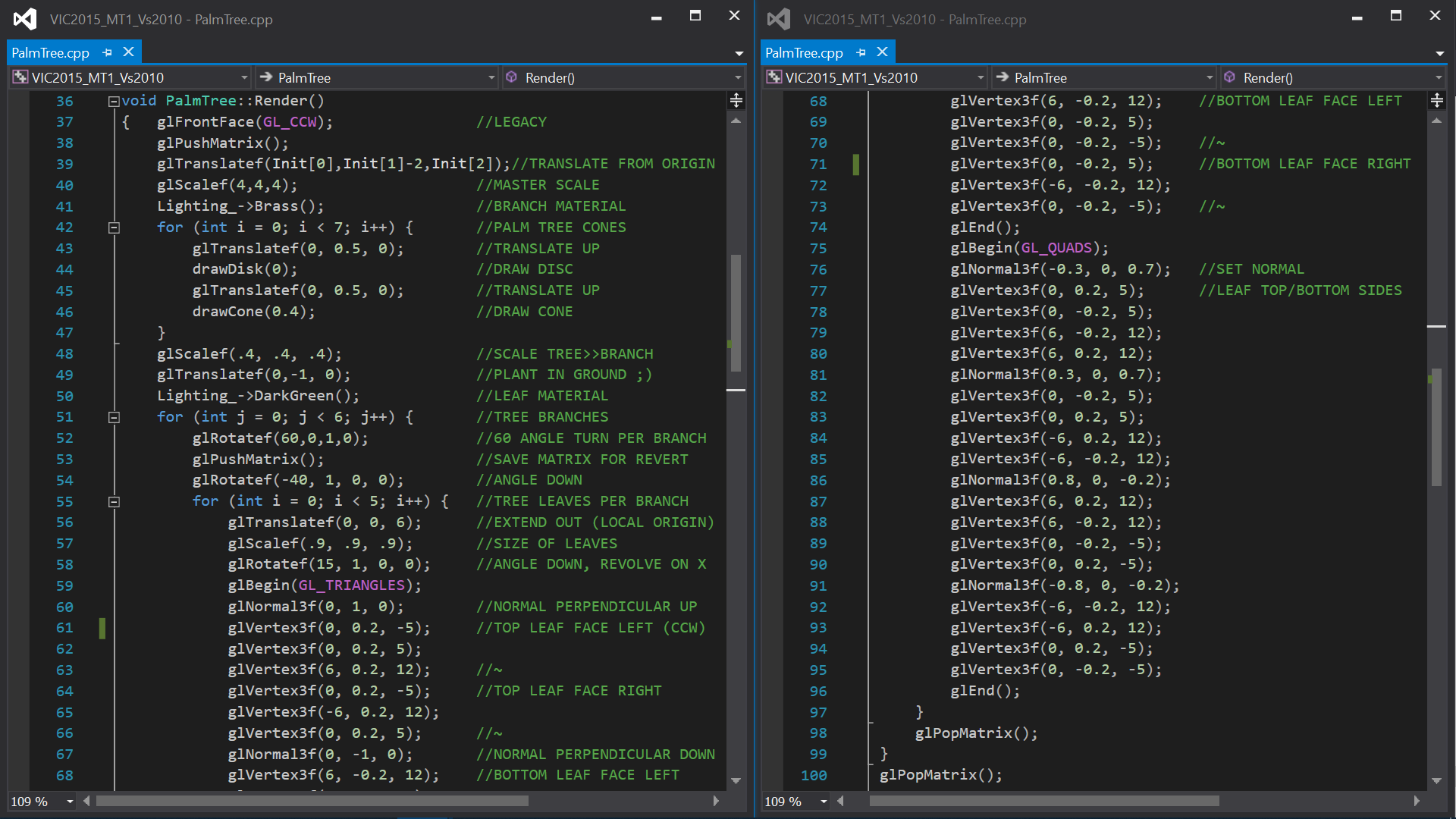Click drawDisk(0); on line 44

[245, 269]
